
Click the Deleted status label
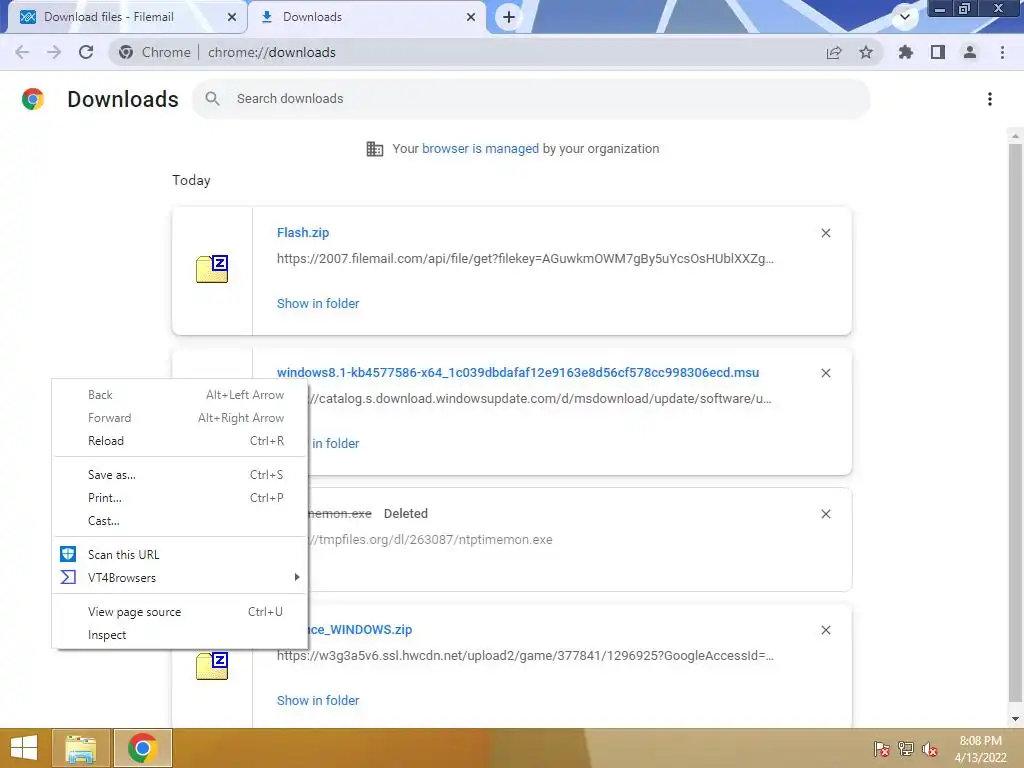406,514
